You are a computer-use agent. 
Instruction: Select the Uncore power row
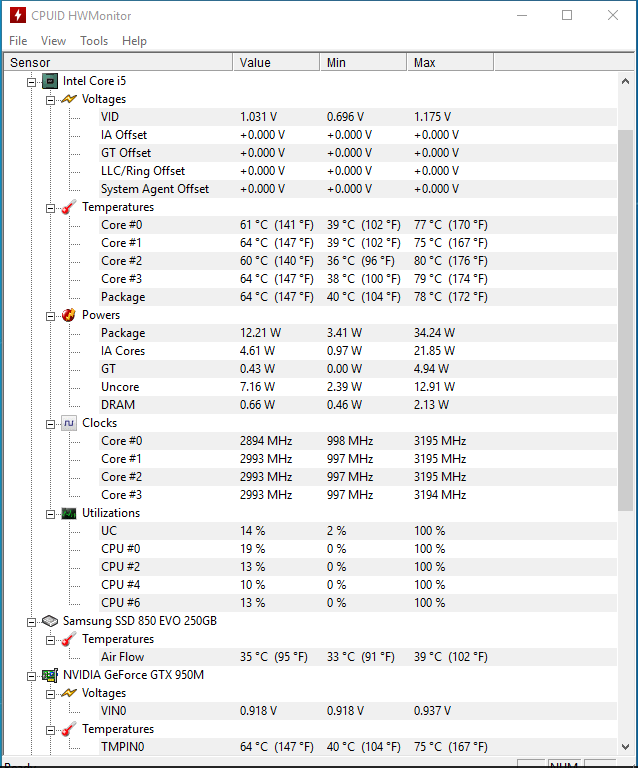(357, 387)
